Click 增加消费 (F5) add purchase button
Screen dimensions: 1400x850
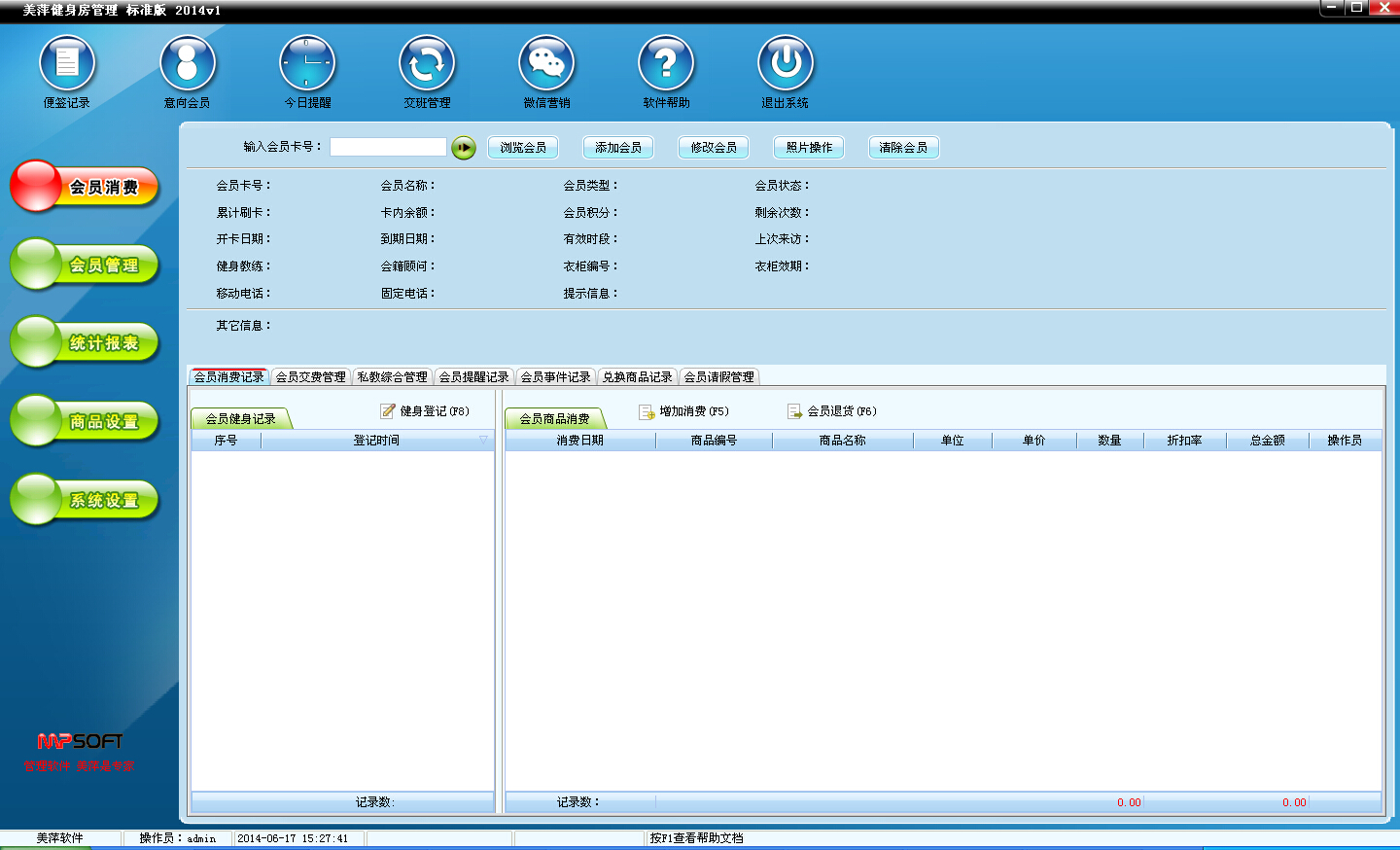tap(684, 411)
